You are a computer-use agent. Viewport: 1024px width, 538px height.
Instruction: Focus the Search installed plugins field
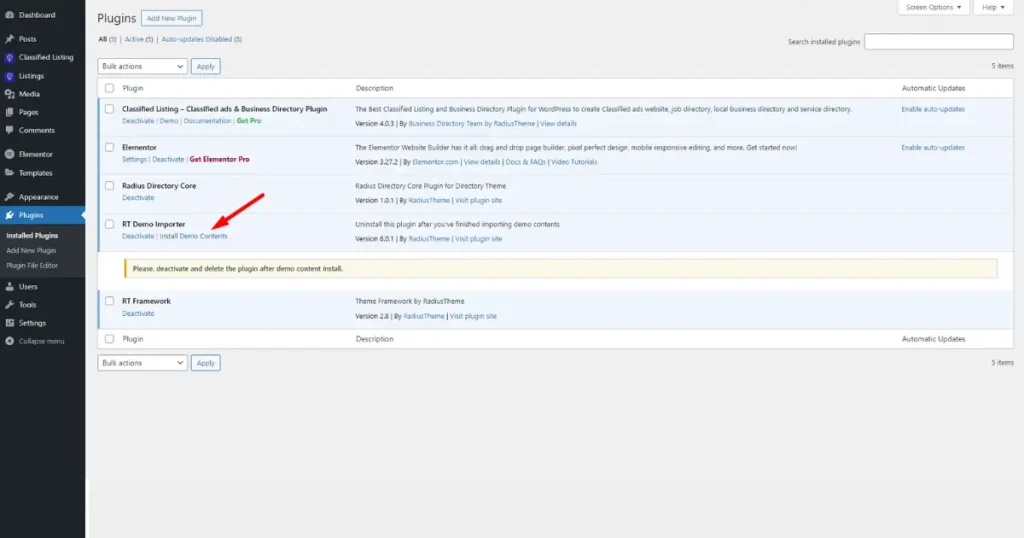pos(938,41)
